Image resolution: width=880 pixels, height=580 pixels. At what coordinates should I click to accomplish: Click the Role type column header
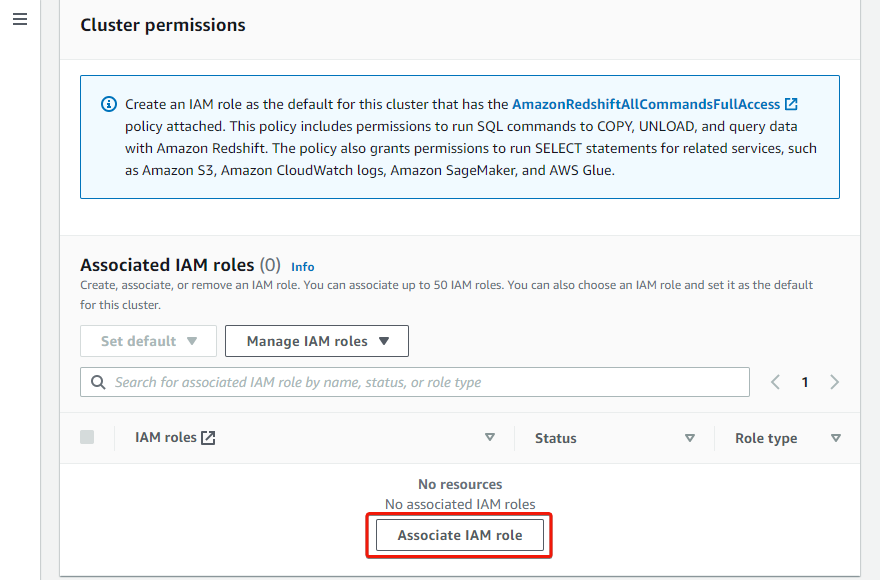coord(766,439)
